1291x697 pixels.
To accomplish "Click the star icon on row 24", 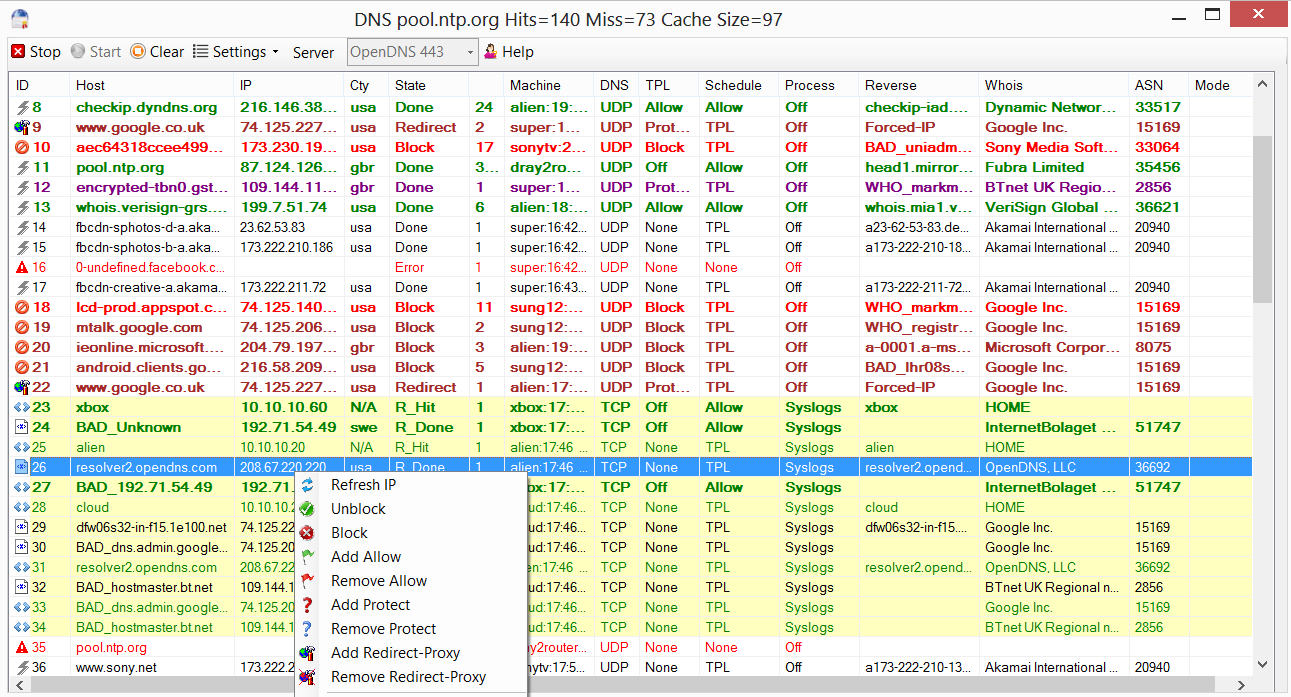I will pos(22,427).
